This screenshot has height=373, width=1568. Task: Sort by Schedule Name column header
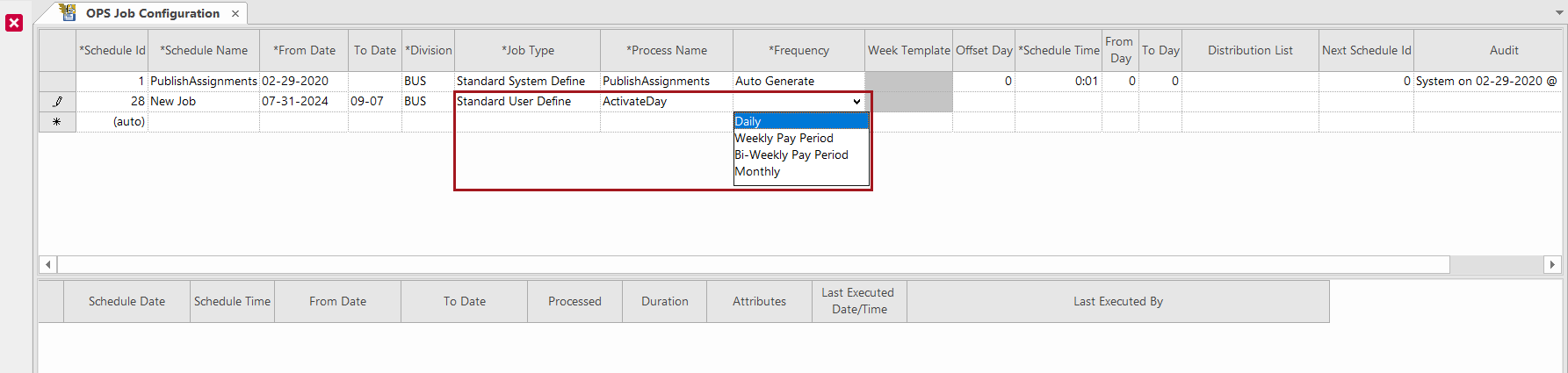(204, 50)
